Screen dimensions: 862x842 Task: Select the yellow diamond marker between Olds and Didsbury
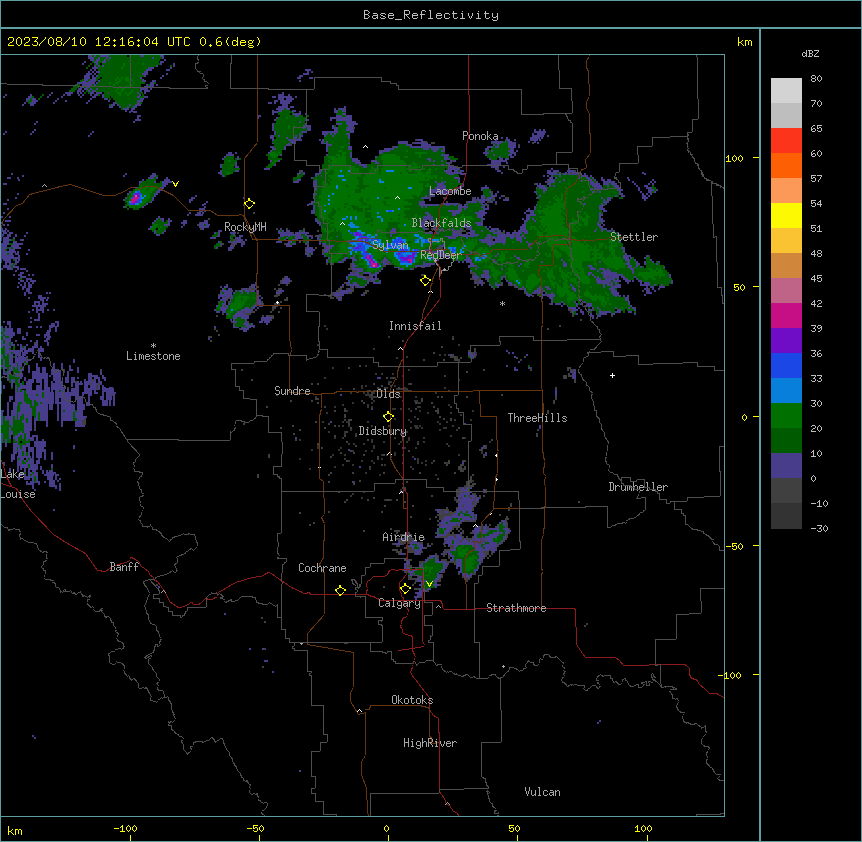pos(388,417)
